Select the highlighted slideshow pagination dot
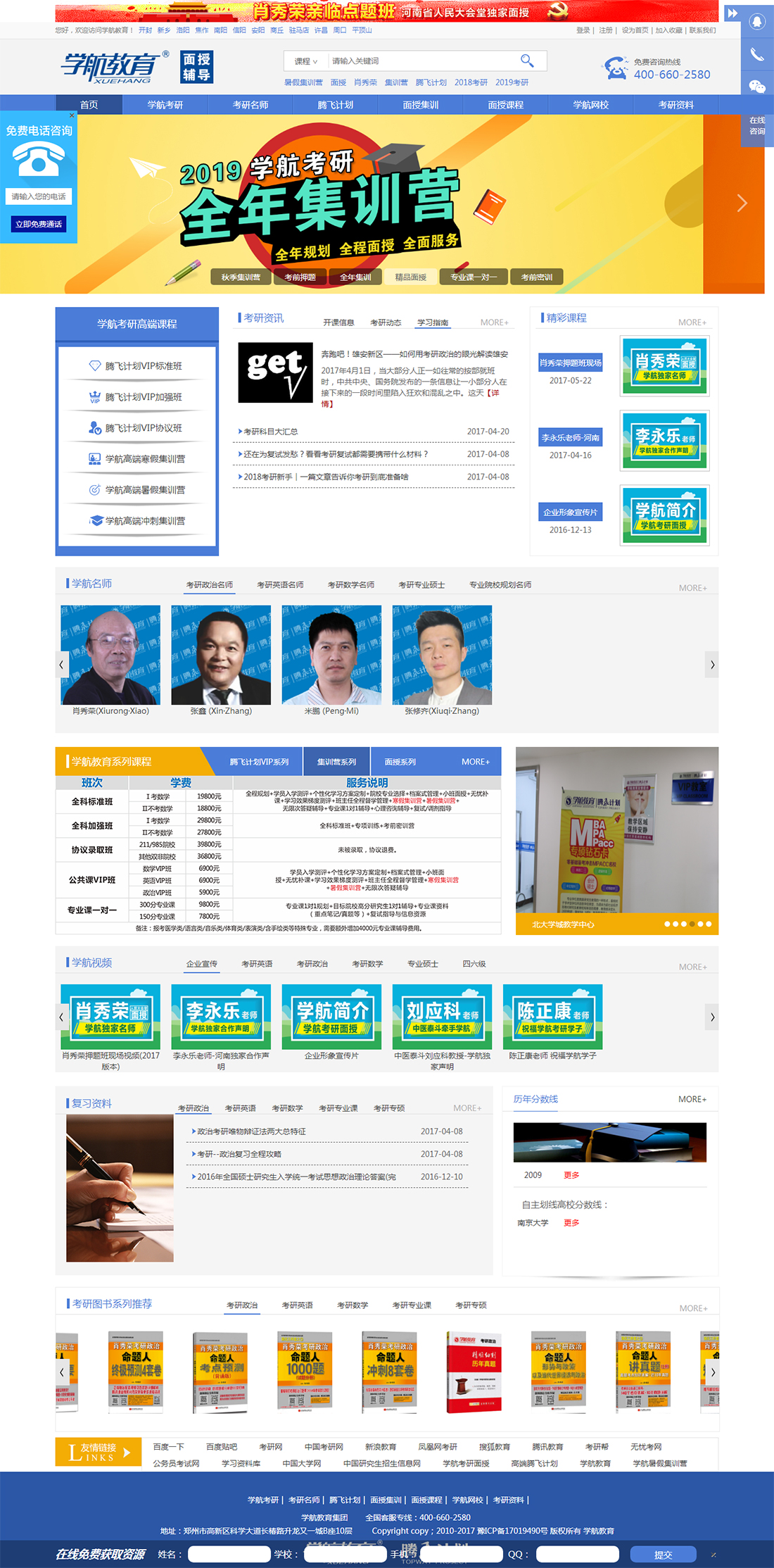This screenshot has height=1568, width=774. click(x=692, y=924)
